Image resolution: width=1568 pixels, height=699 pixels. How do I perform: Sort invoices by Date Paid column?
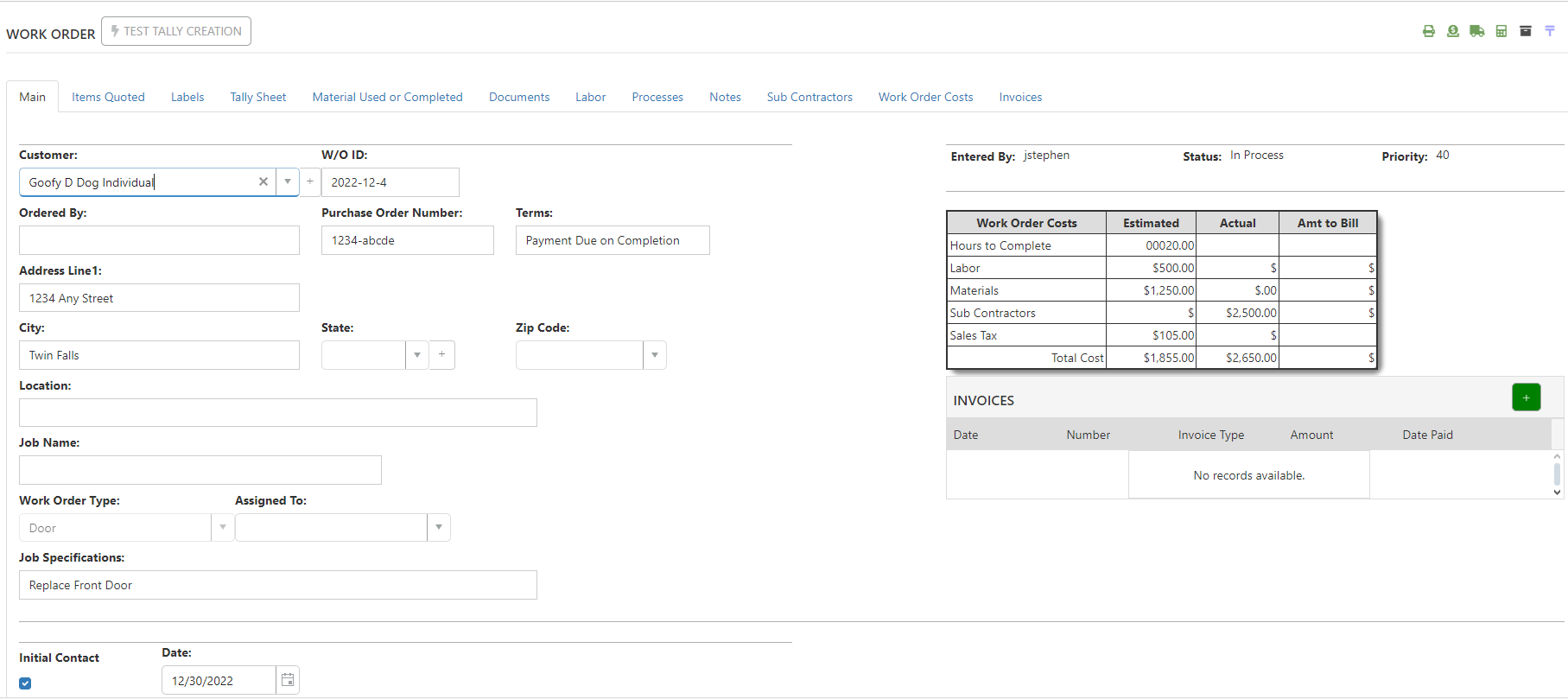(x=1427, y=435)
